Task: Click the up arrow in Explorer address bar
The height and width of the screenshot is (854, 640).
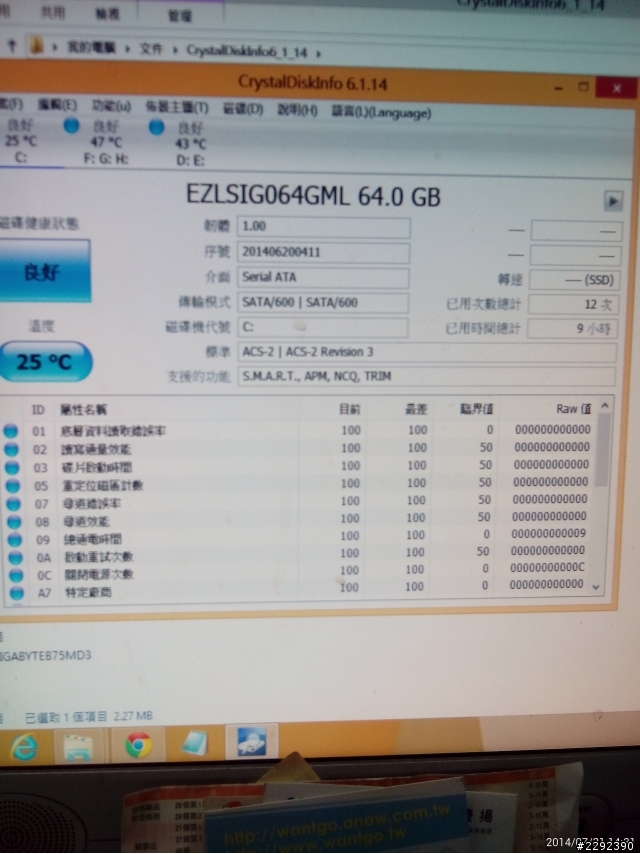Action: [x=12, y=47]
